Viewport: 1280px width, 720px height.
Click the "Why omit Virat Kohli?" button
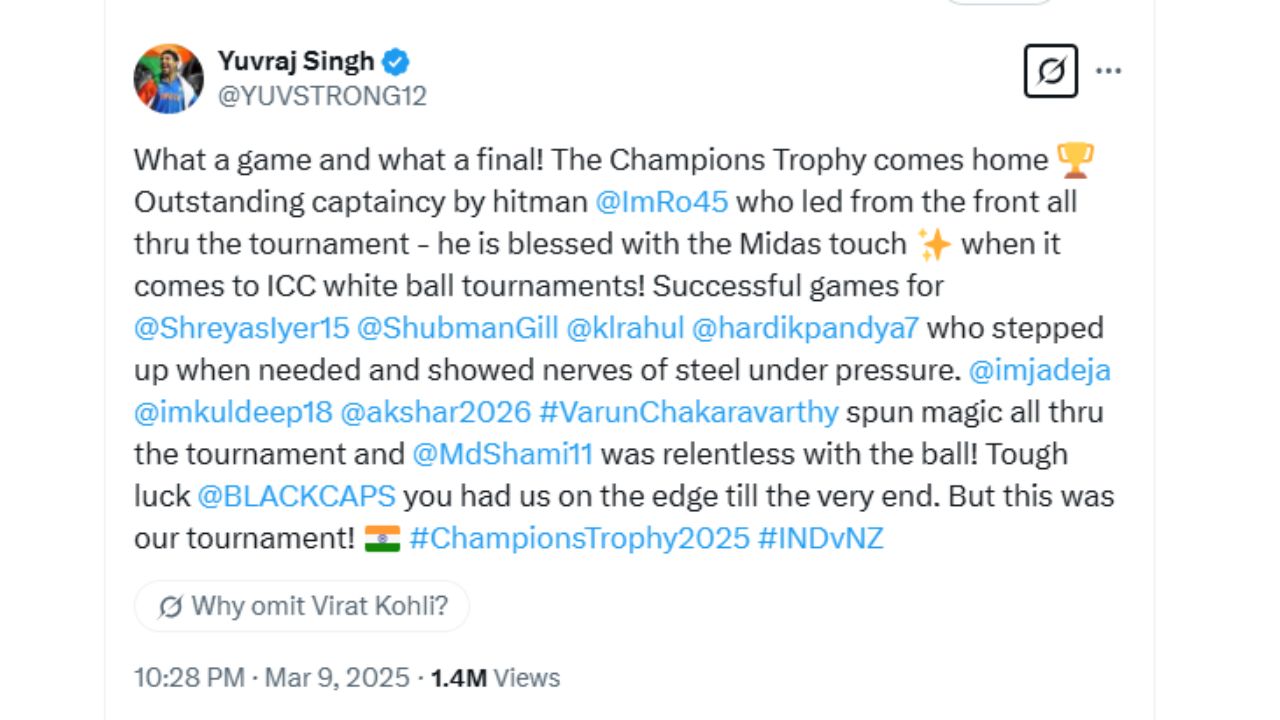coord(302,606)
